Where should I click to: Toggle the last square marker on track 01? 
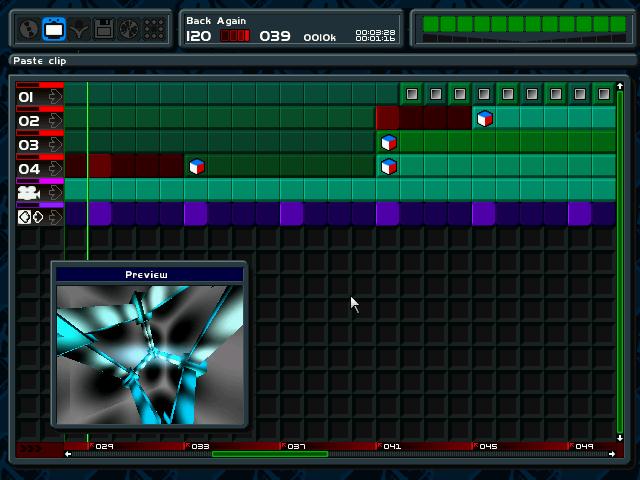click(604, 95)
